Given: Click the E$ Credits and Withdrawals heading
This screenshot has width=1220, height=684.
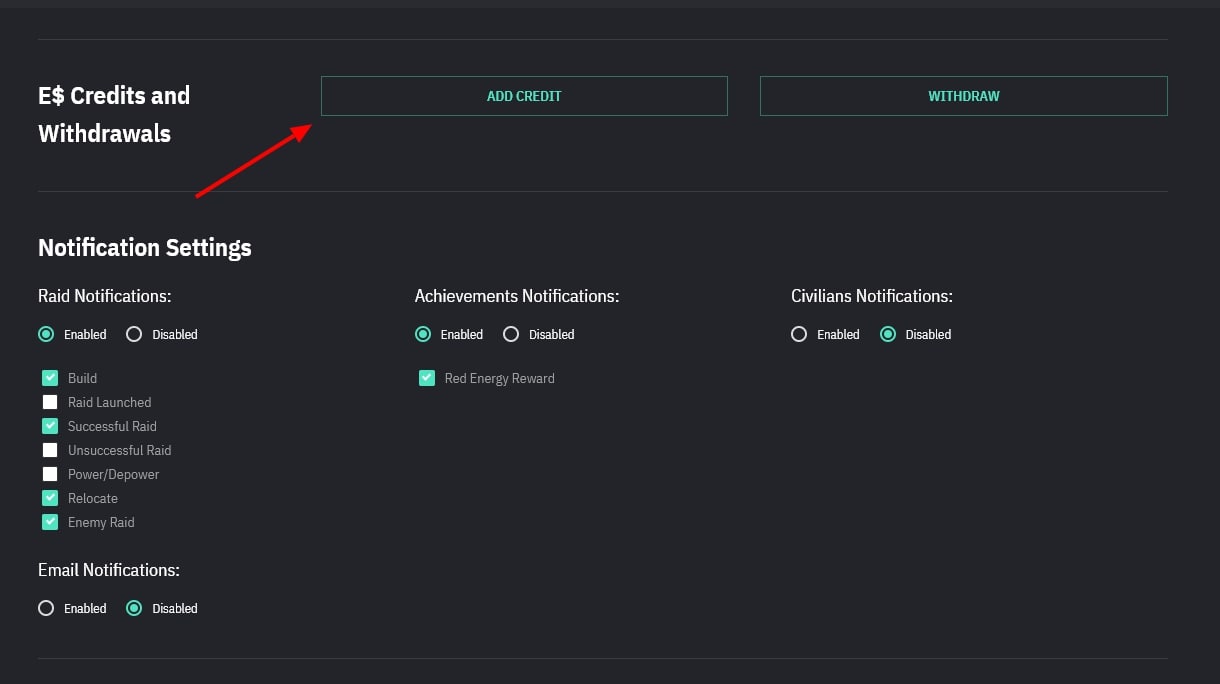Looking at the screenshot, I should point(114,114).
